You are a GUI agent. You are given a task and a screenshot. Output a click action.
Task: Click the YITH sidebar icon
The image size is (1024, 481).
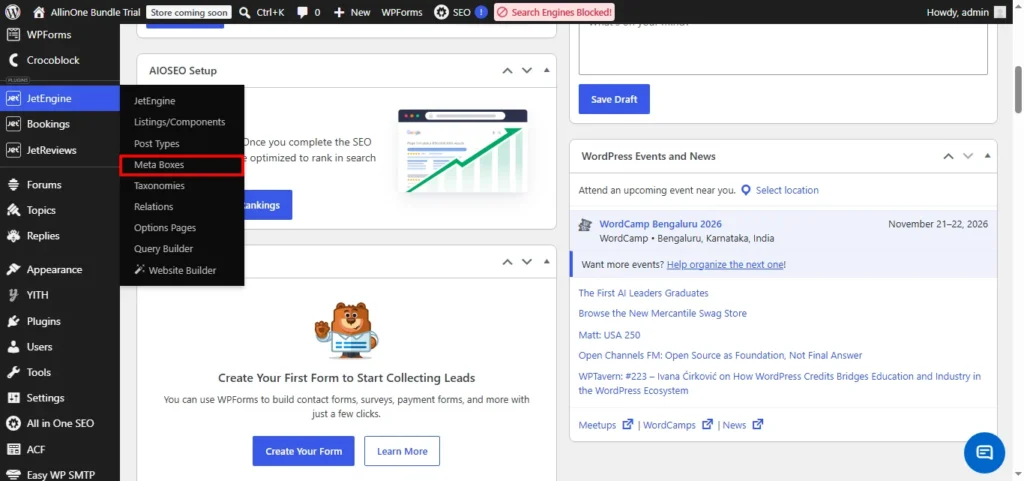pyautogui.click(x=13, y=295)
